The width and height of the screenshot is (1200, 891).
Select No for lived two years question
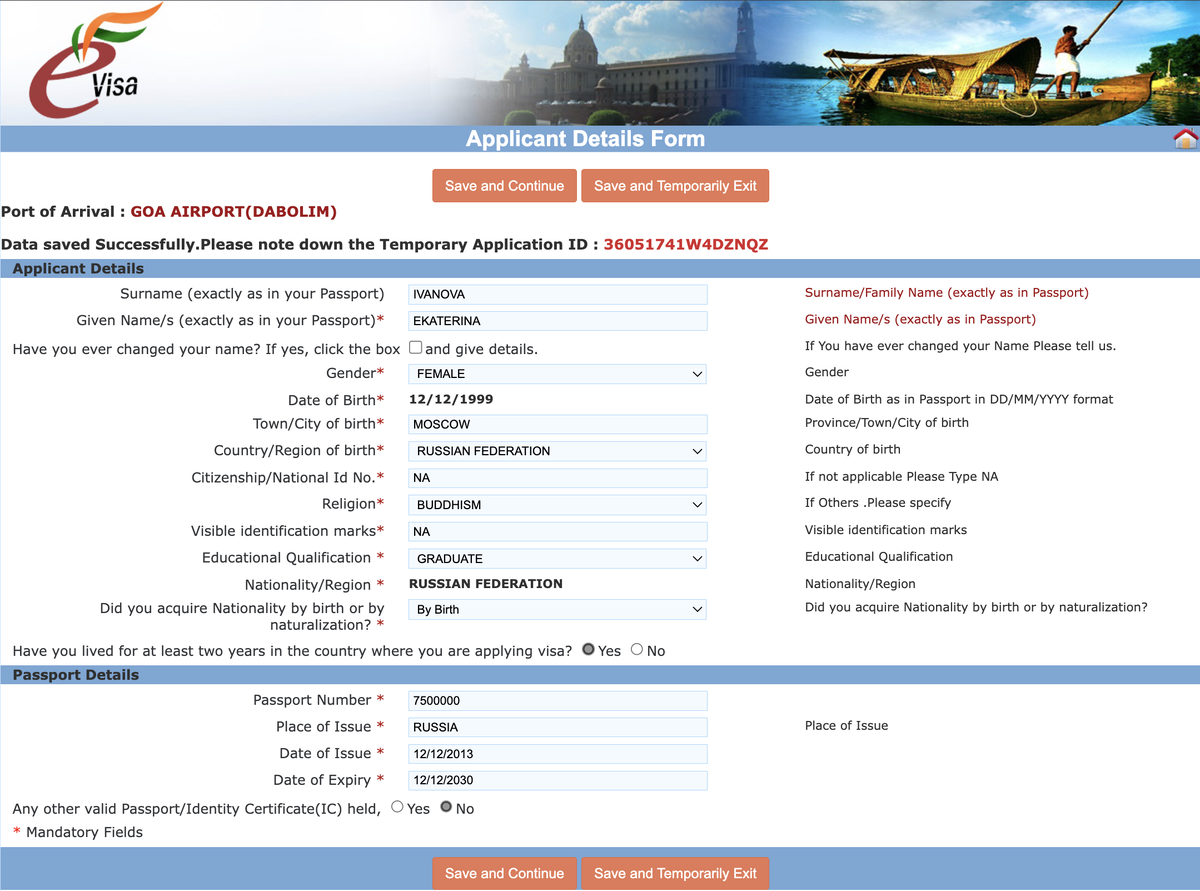point(637,650)
